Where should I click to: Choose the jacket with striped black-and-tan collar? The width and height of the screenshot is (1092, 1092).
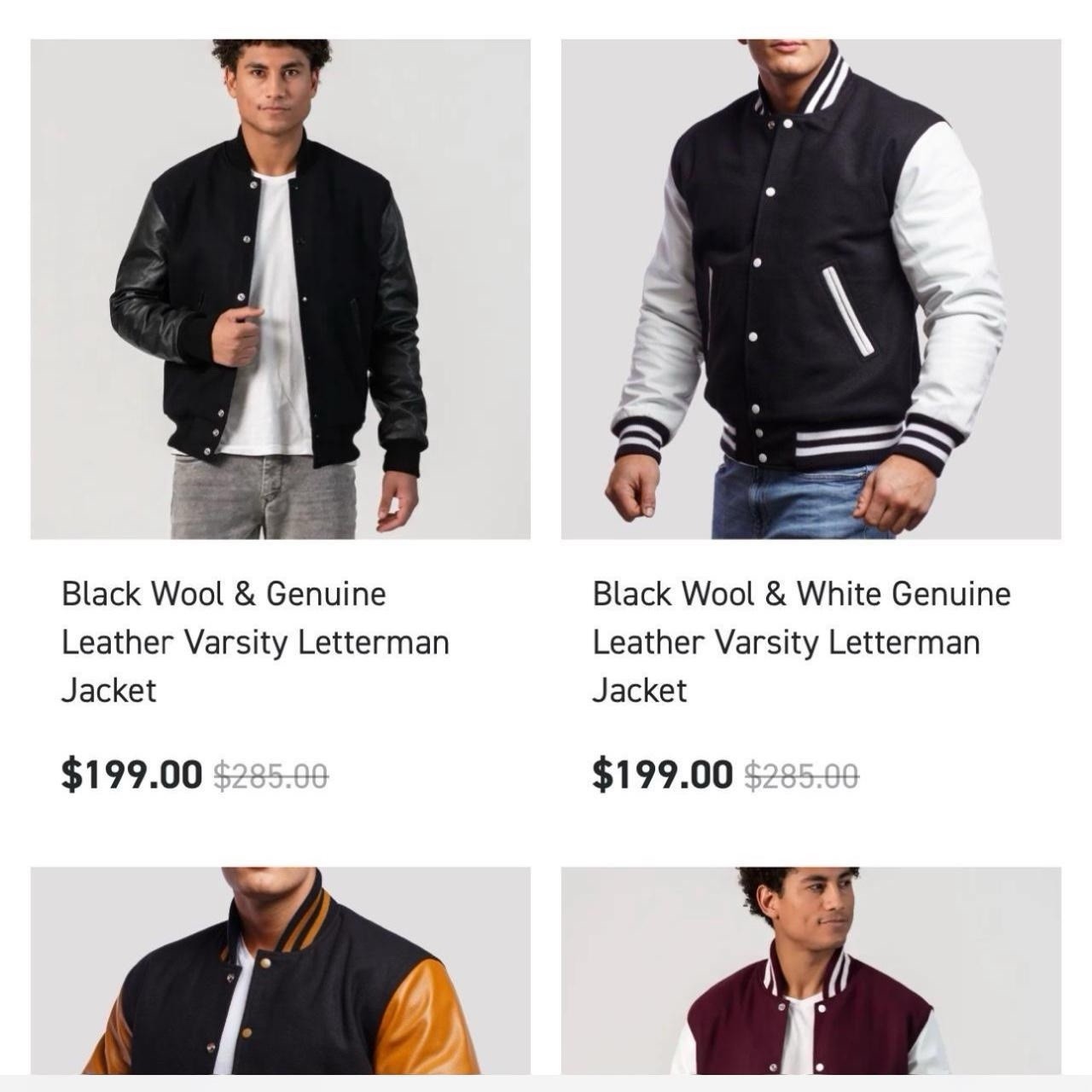(x=281, y=971)
